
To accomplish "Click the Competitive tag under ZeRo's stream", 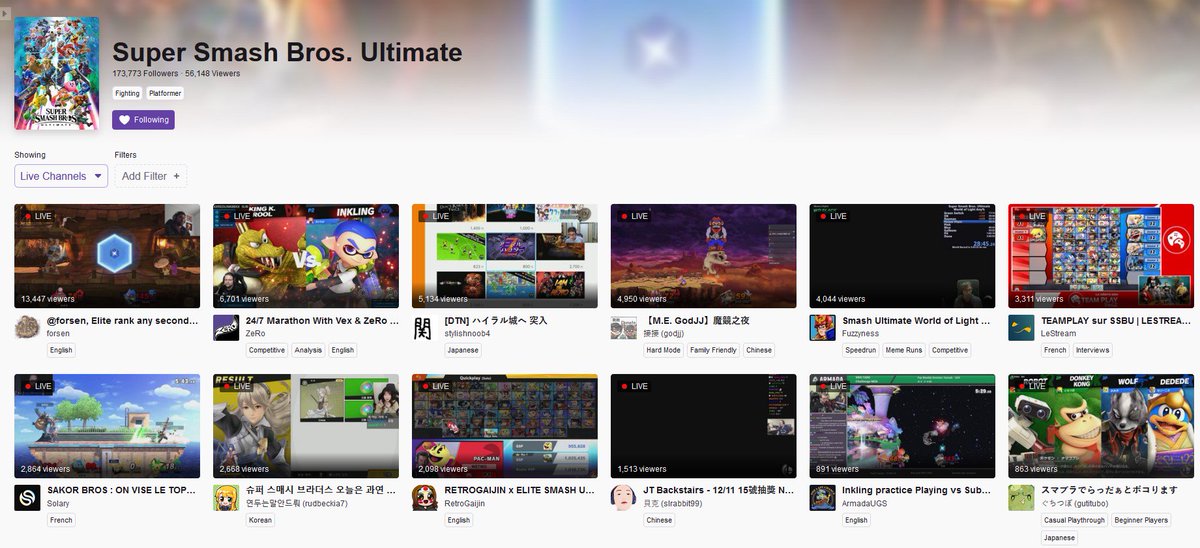I will pos(267,350).
